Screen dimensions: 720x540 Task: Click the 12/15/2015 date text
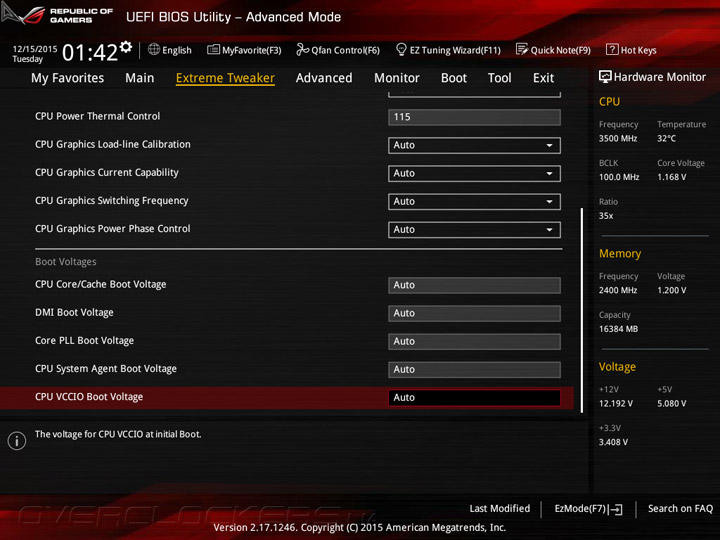point(35,49)
